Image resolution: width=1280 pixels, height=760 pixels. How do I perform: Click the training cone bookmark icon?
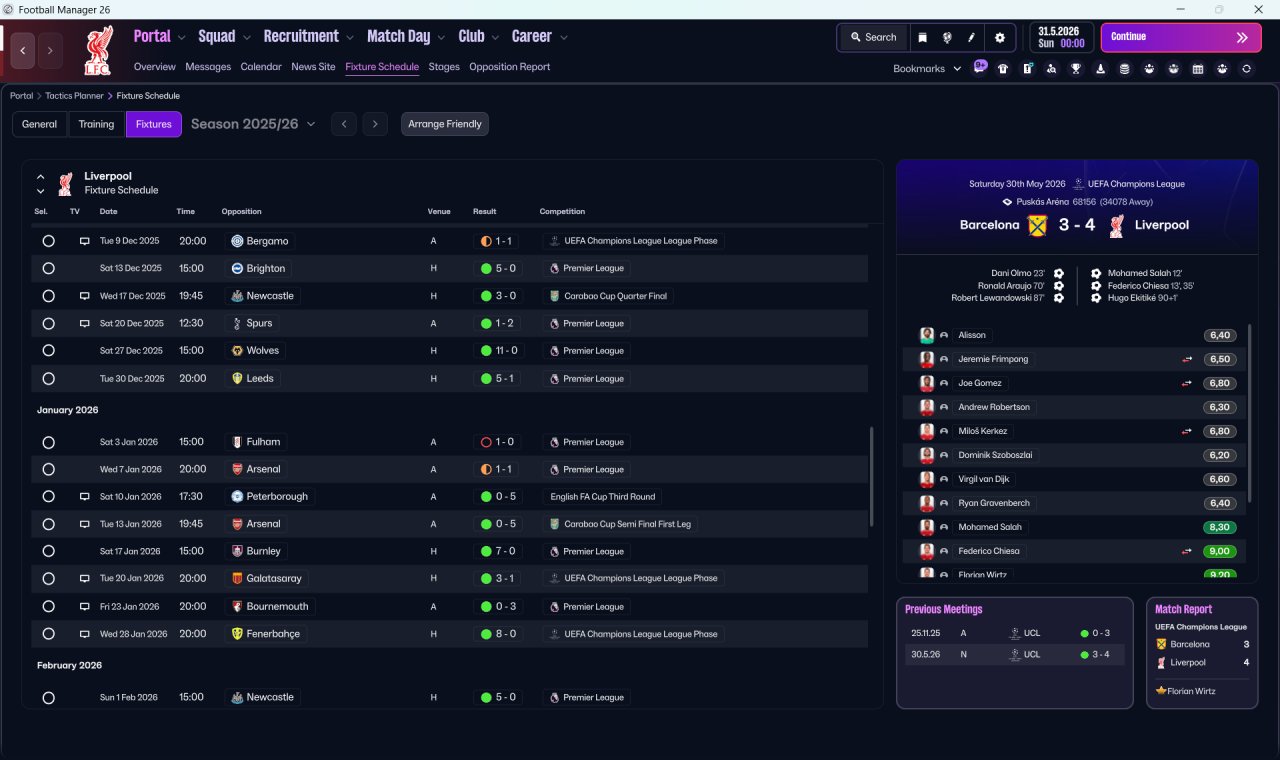click(x=1101, y=69)
